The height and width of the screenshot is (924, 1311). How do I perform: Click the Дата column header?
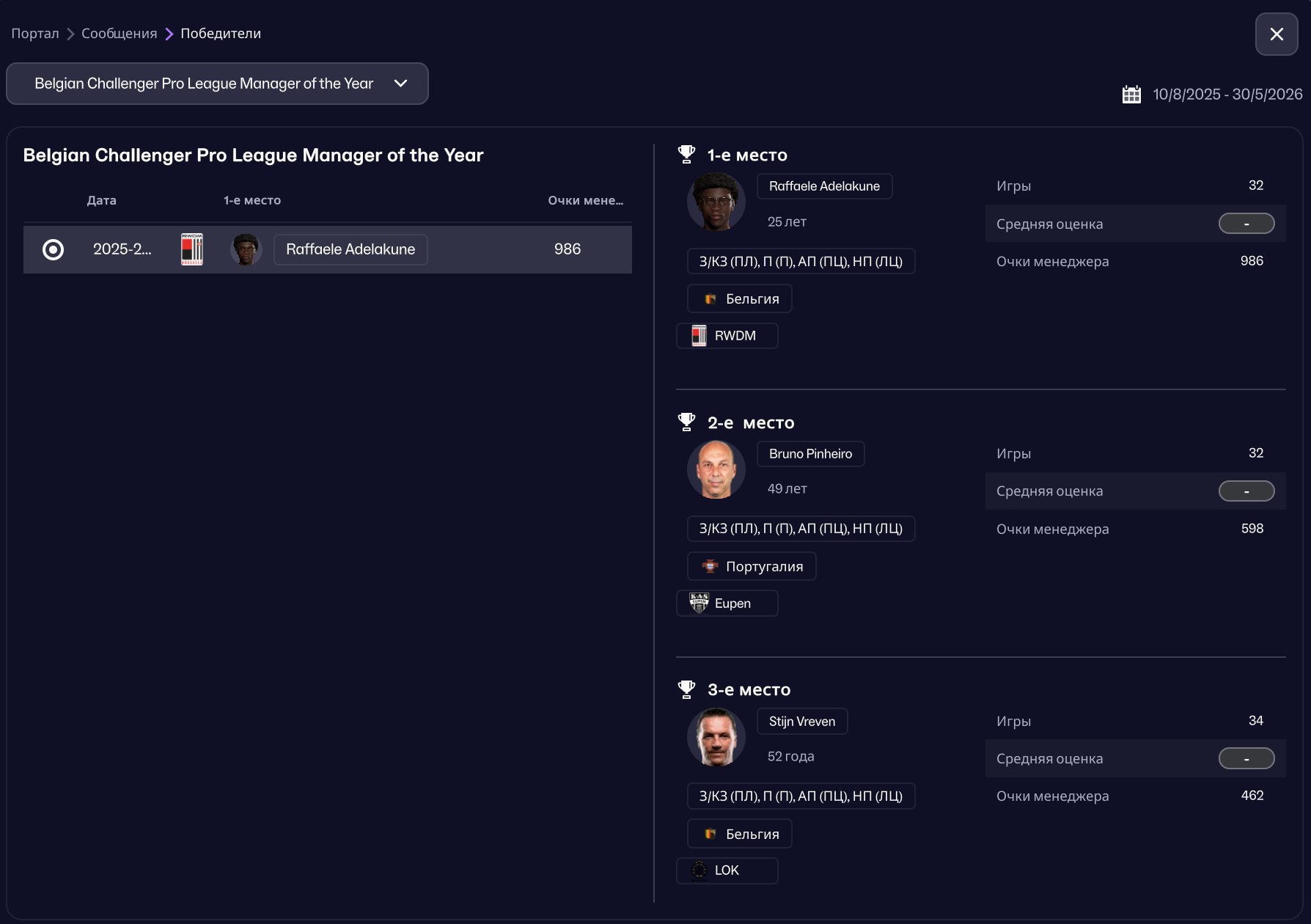point(102,200)
